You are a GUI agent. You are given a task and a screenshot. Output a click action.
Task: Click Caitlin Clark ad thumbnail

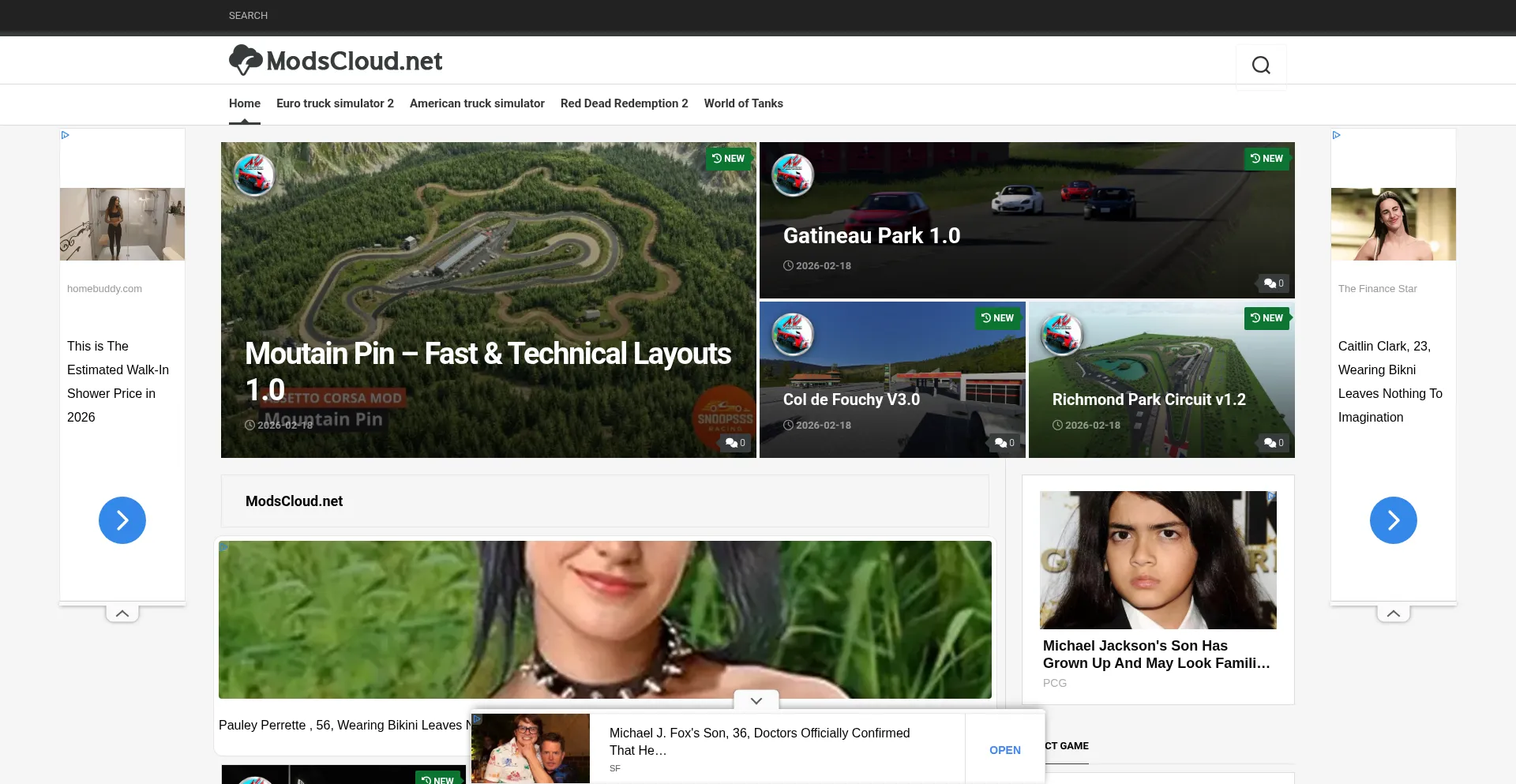pos(1394,224)
